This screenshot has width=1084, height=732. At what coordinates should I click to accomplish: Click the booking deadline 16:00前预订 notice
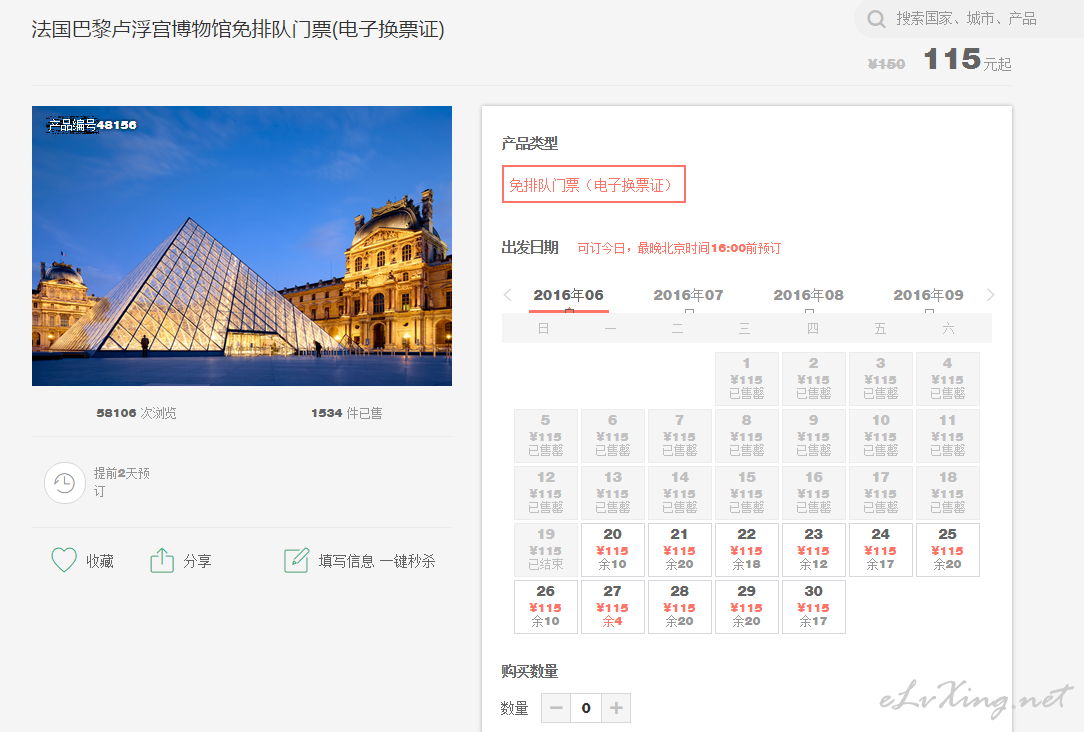[x=680, y=247]
